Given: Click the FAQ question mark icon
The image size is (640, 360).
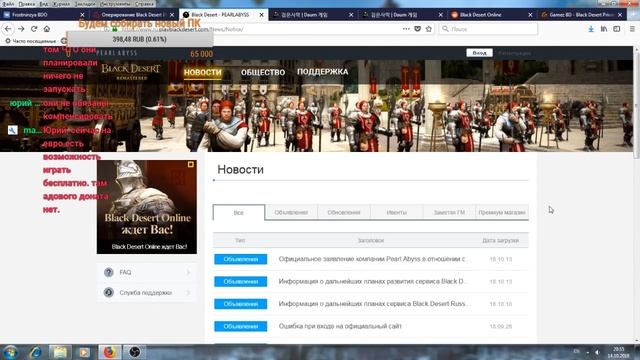Looking at the screenshot, I should 109,272.
